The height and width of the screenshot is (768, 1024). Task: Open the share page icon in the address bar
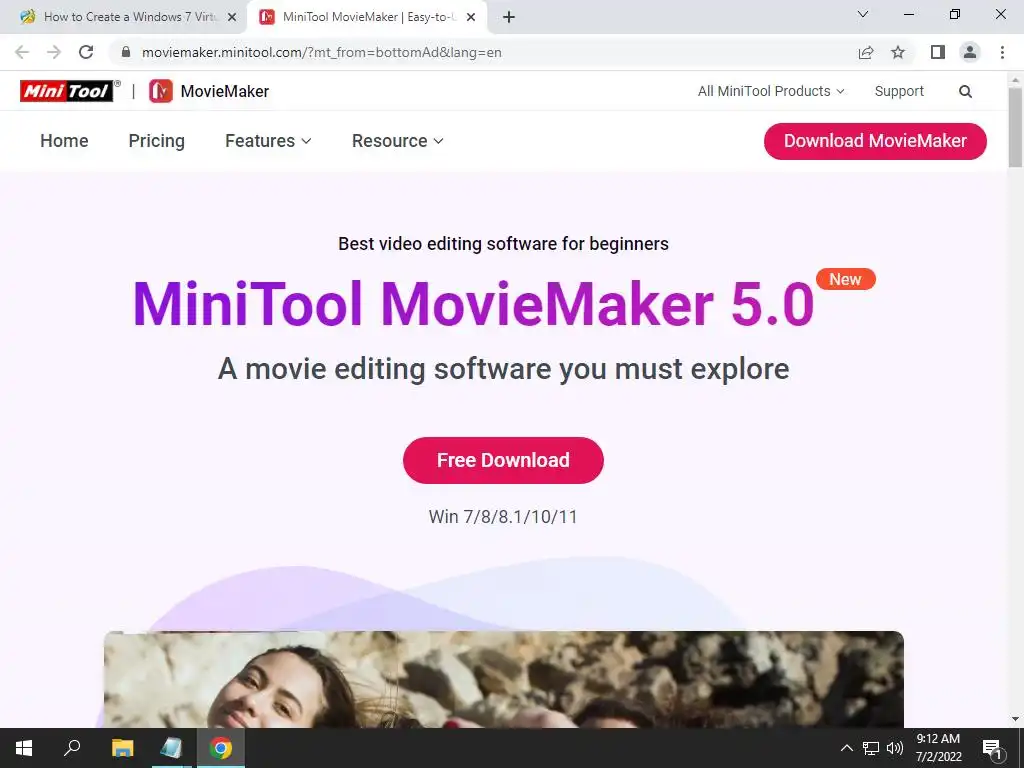pos(866,52)
